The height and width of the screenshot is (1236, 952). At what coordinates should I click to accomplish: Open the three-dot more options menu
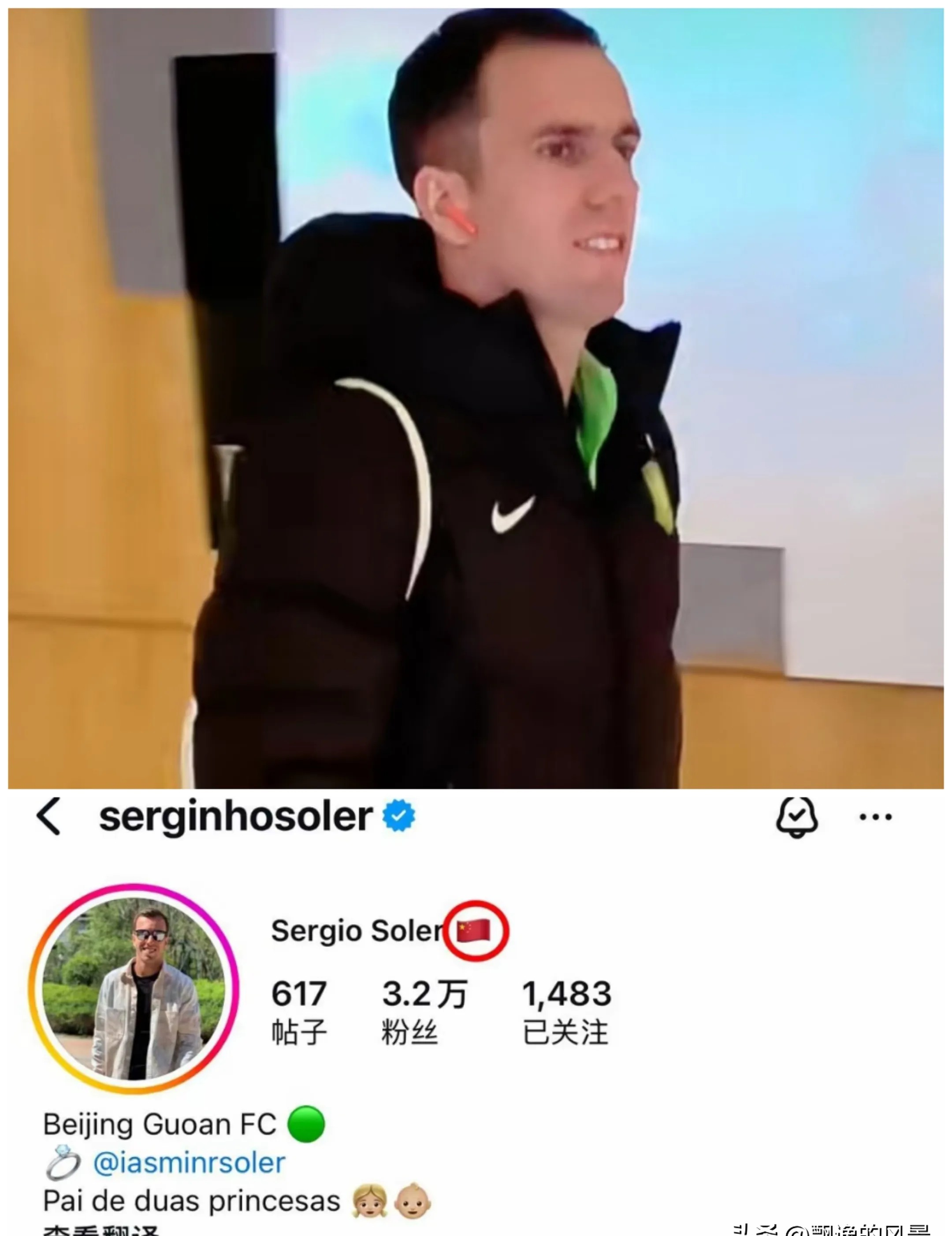tap(876, 817)
